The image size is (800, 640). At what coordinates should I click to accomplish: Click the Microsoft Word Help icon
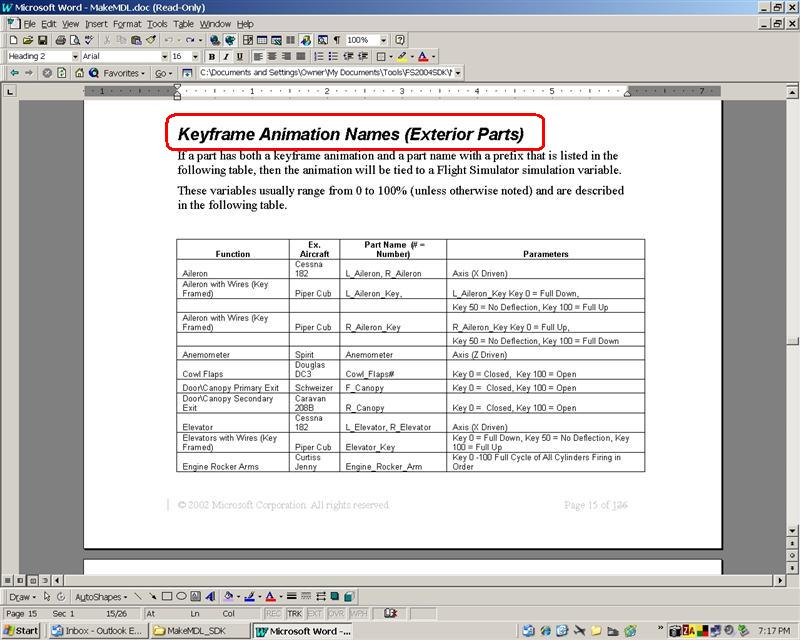click(x=400, y=40)
